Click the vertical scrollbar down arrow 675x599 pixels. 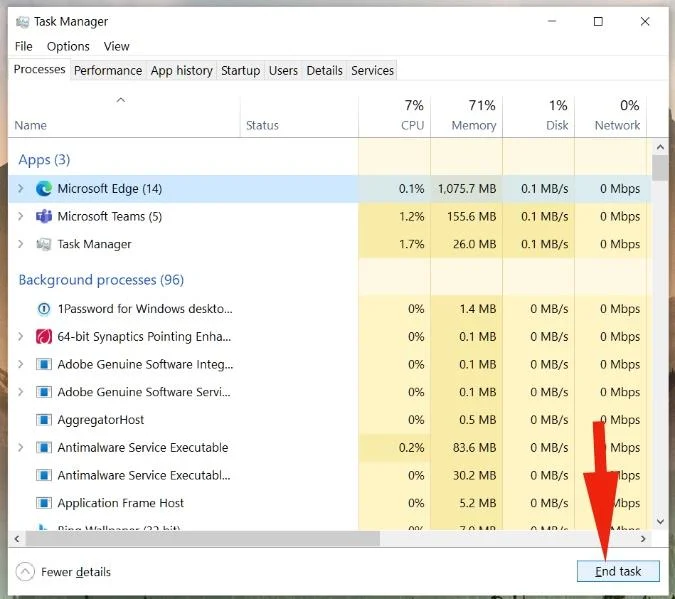point(660,521)
